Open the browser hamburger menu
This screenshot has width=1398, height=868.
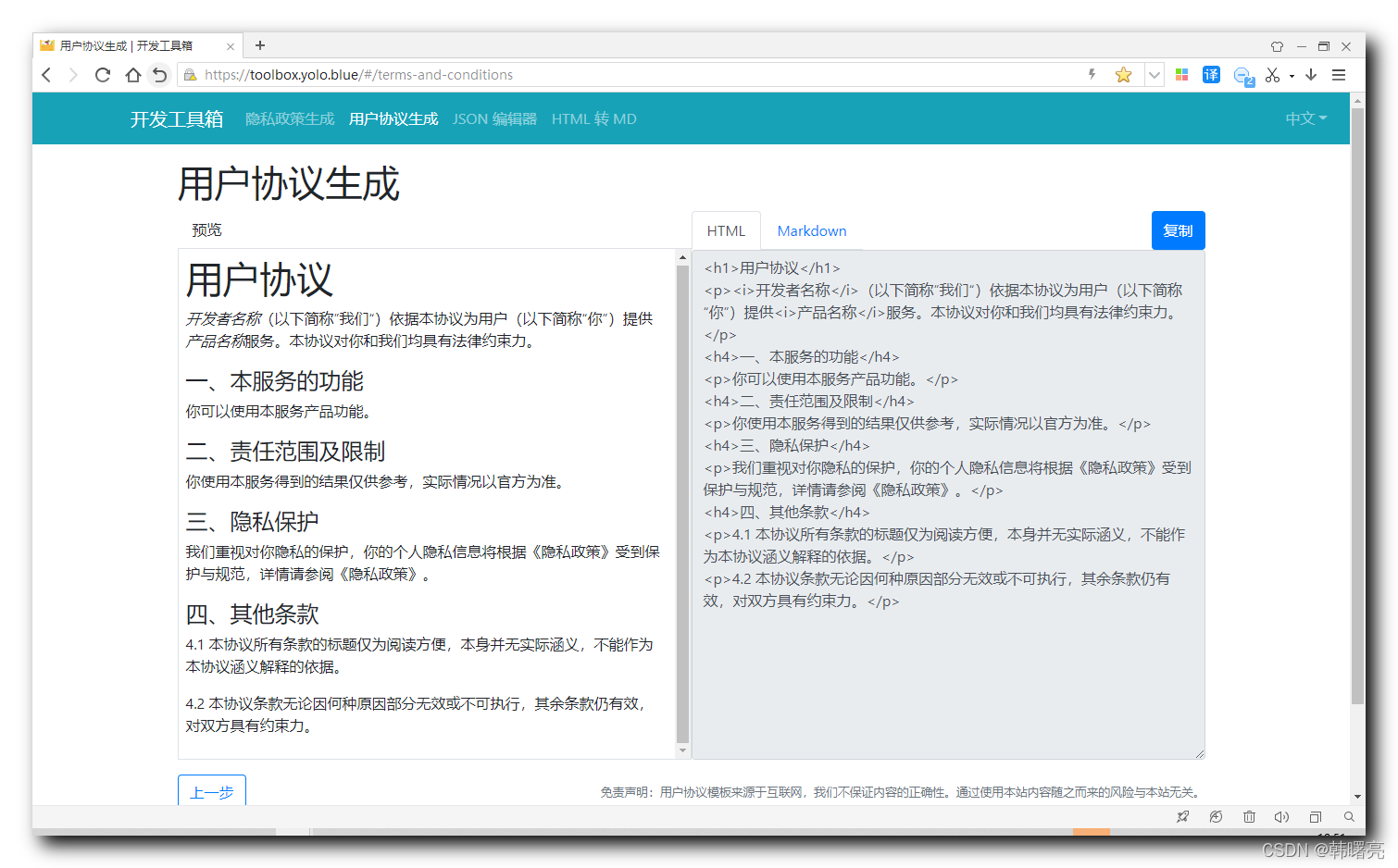[1339, 75]
